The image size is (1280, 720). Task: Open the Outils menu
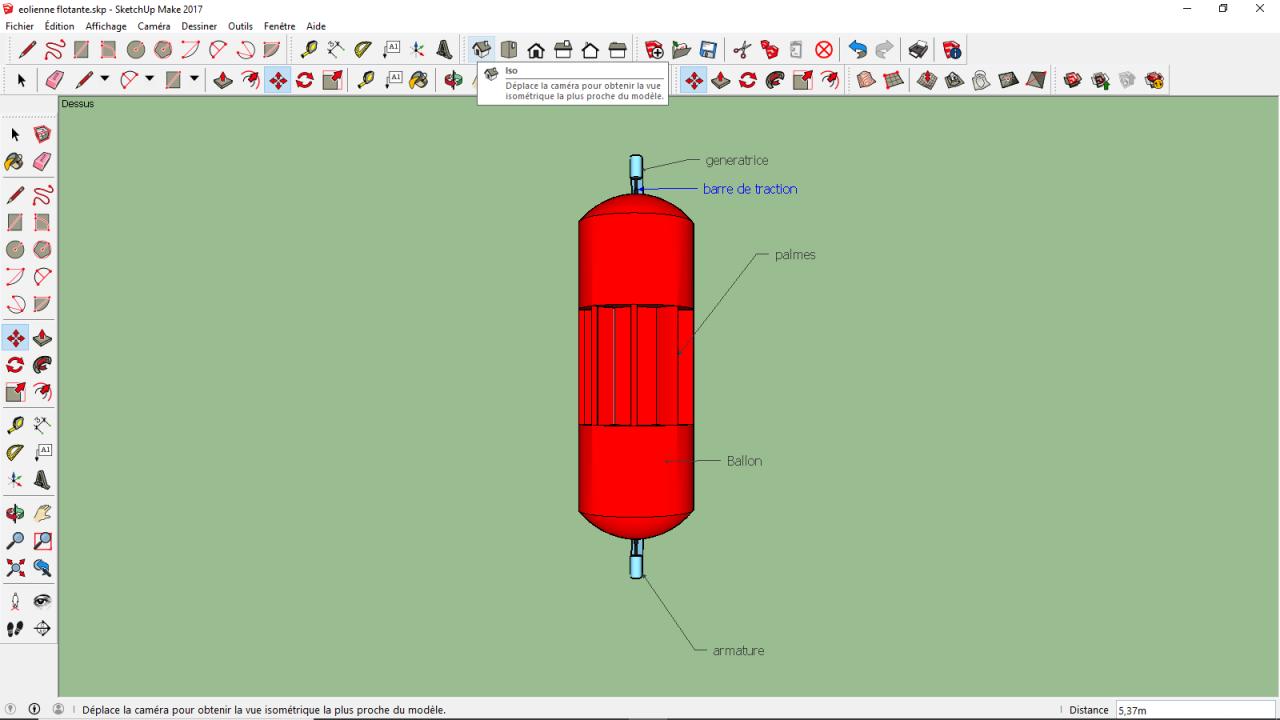click(x=240, y=26)
